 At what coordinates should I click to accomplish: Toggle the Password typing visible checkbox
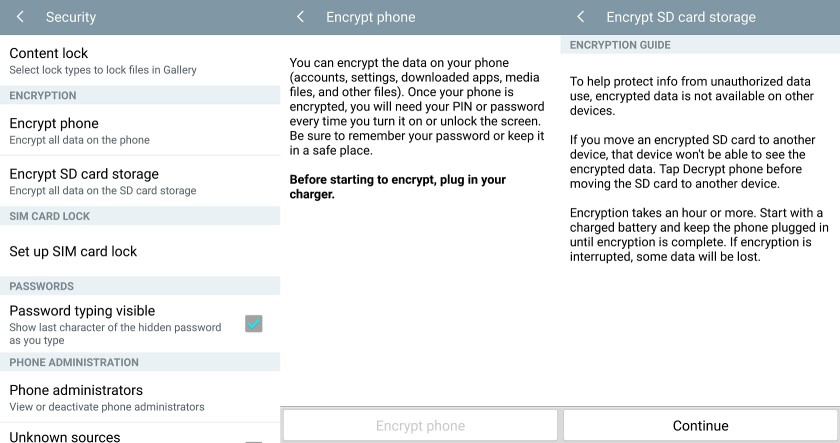254,324
